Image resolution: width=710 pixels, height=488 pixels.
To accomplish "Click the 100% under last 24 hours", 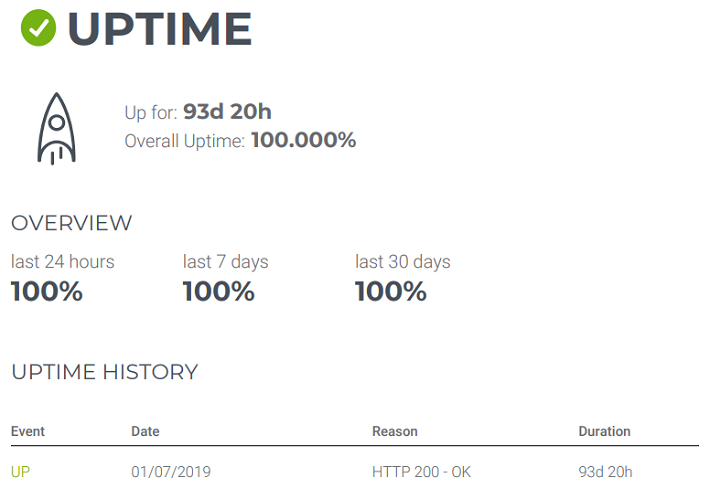I will click(47, 291).
